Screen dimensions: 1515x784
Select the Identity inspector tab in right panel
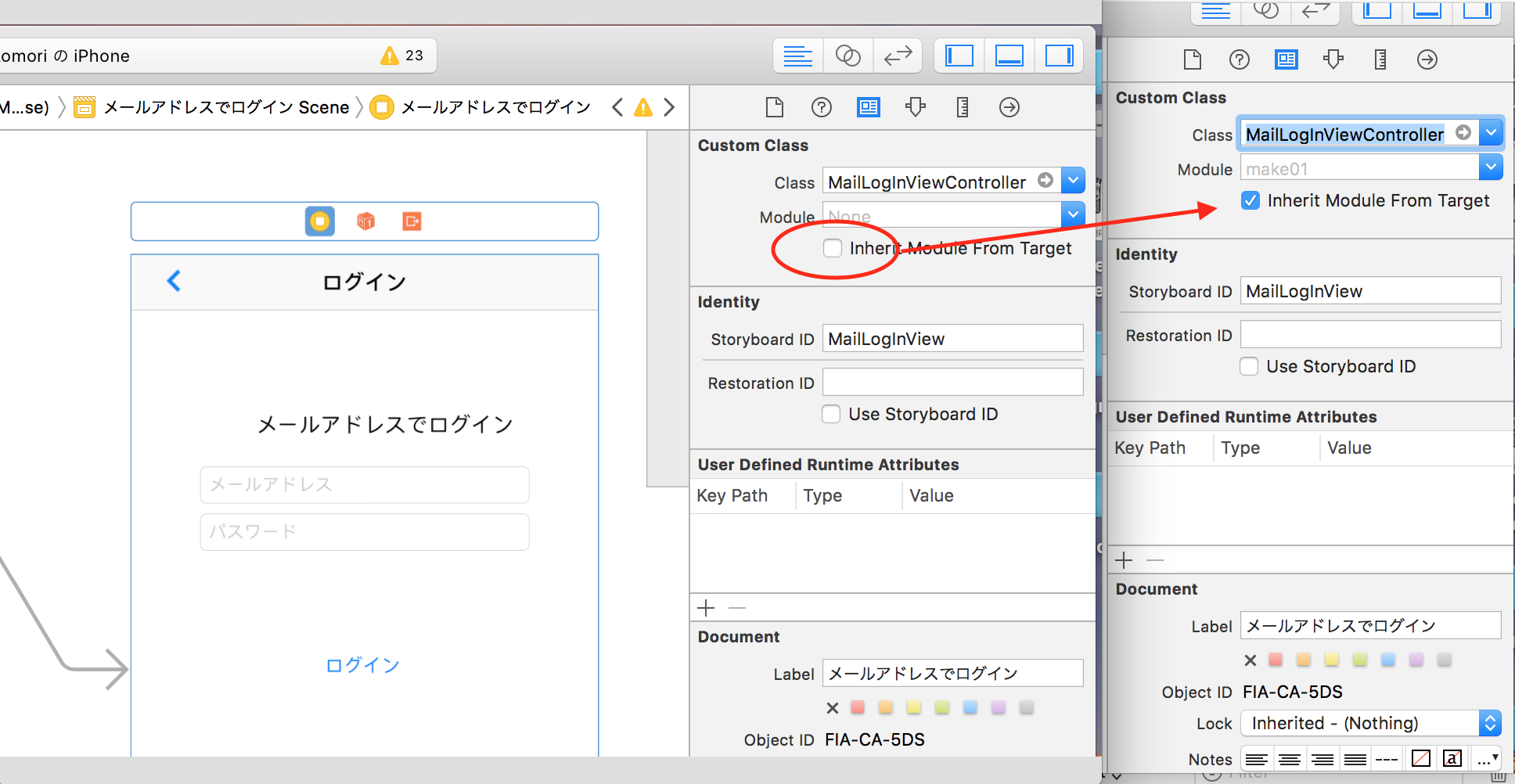1286,59
